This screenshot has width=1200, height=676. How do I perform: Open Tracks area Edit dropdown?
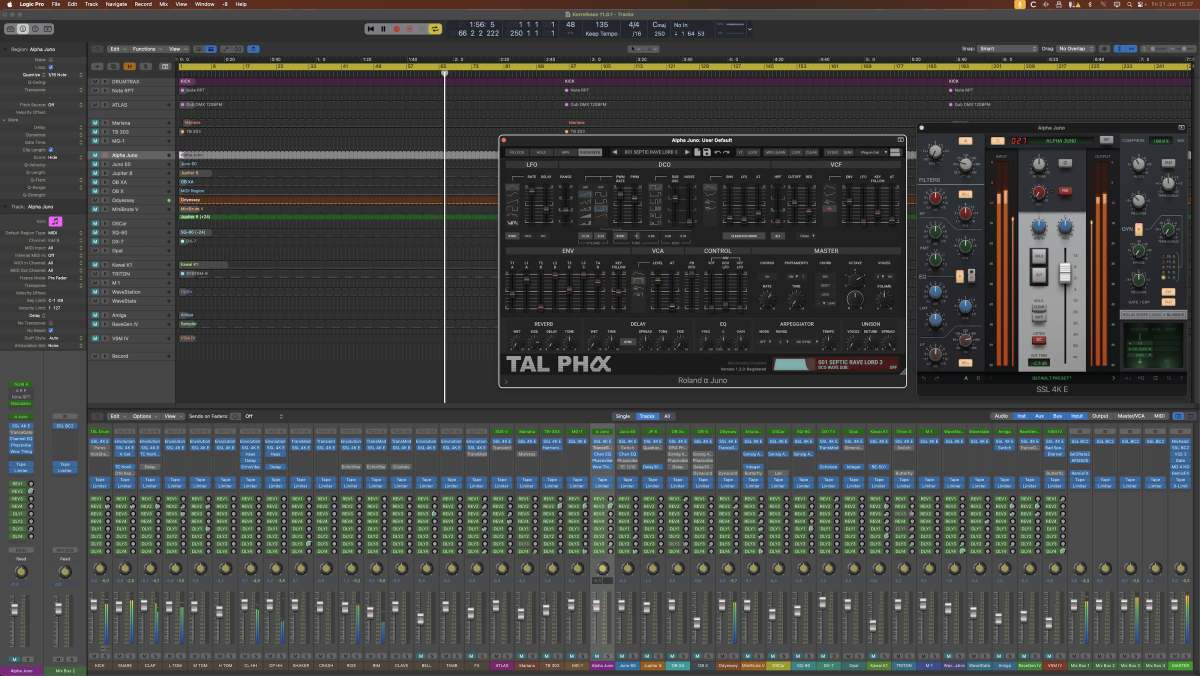point(118,49)
